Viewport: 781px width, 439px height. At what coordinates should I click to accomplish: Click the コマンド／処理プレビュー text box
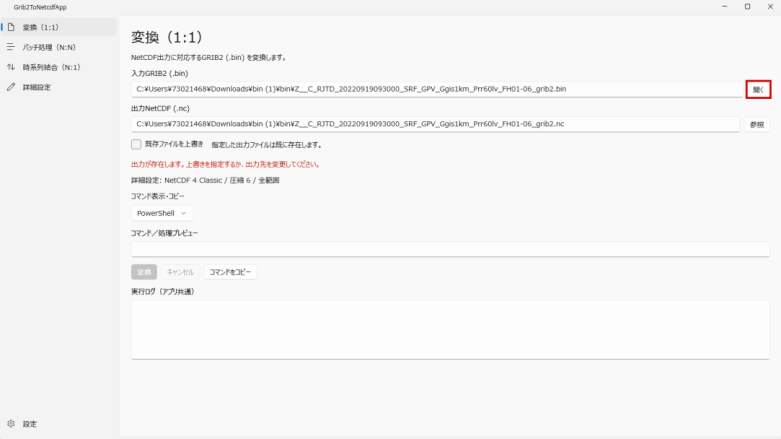pos(450,249)
